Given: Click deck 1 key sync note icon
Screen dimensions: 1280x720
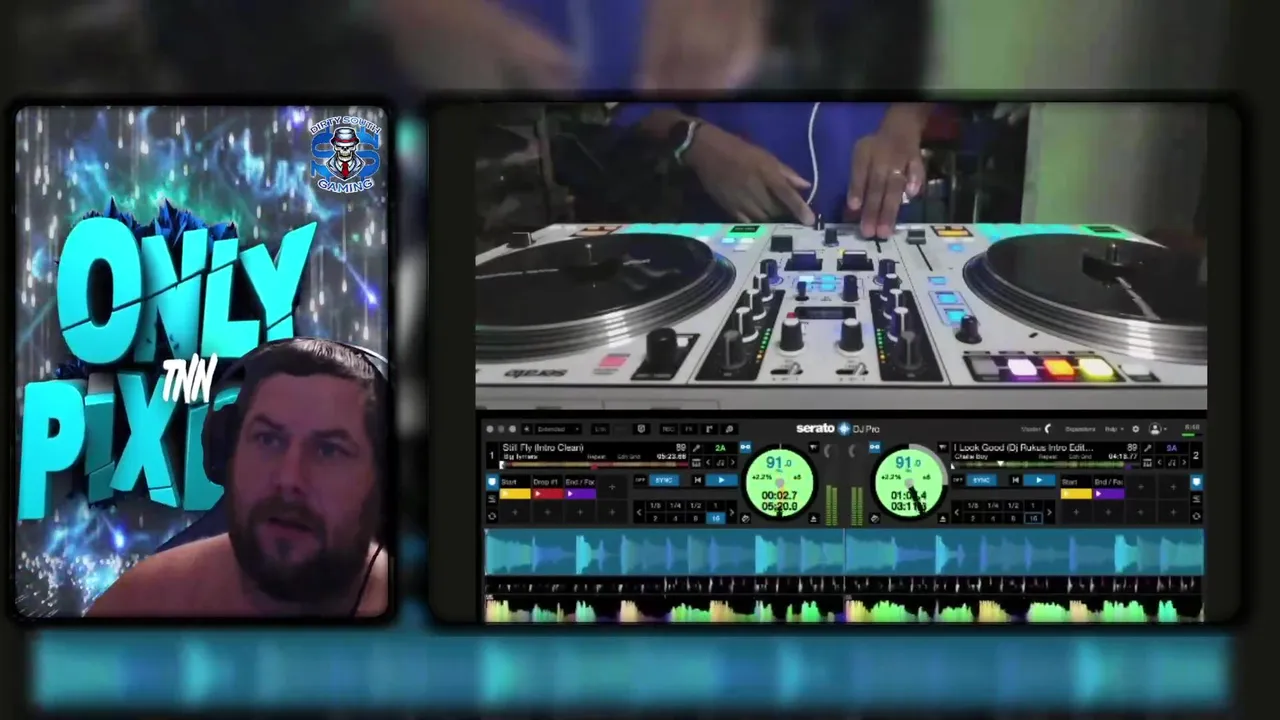Looking at the screenshot, I should coord(720,463).
